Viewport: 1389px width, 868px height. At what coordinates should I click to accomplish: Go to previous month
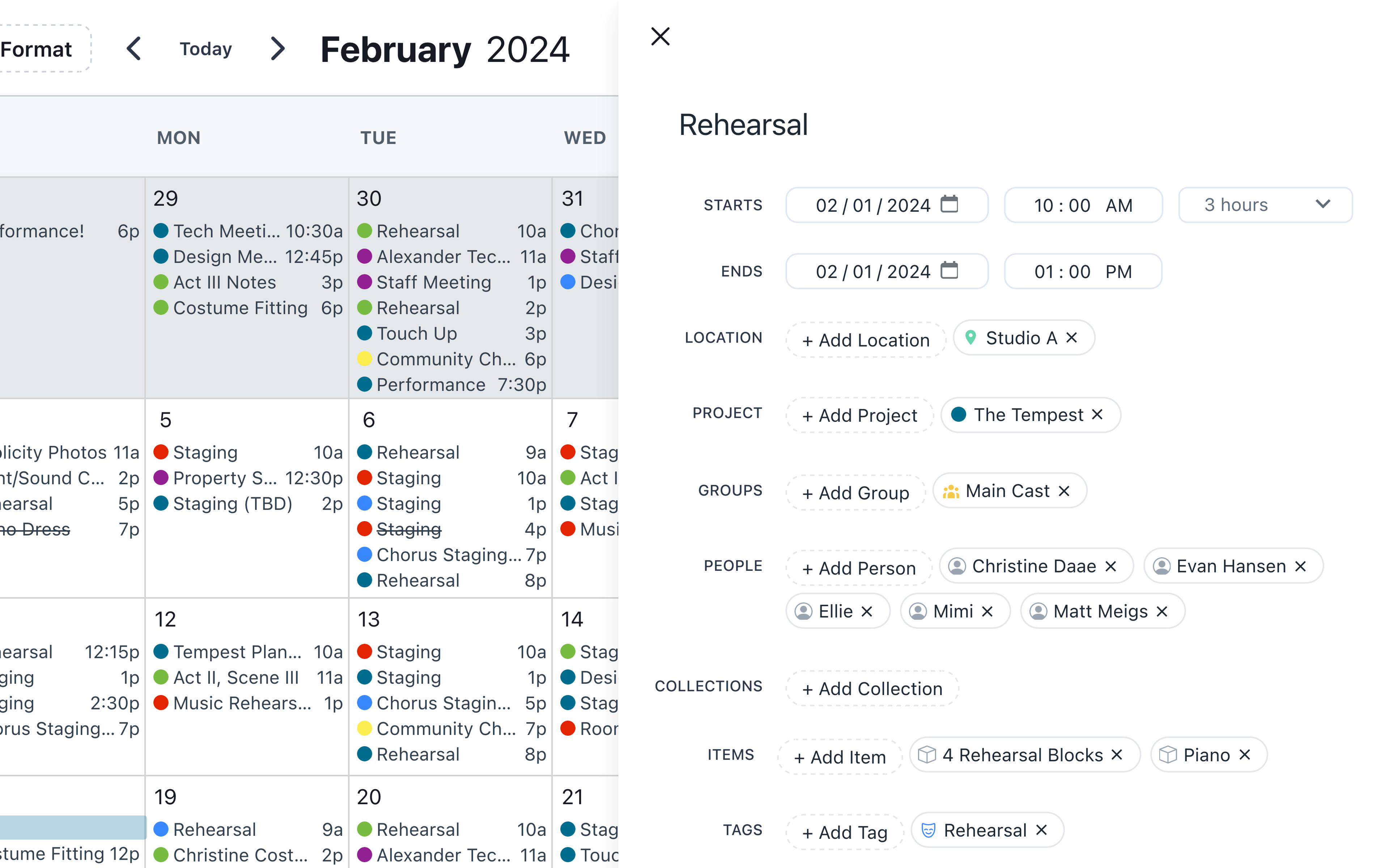click(134, 49)
